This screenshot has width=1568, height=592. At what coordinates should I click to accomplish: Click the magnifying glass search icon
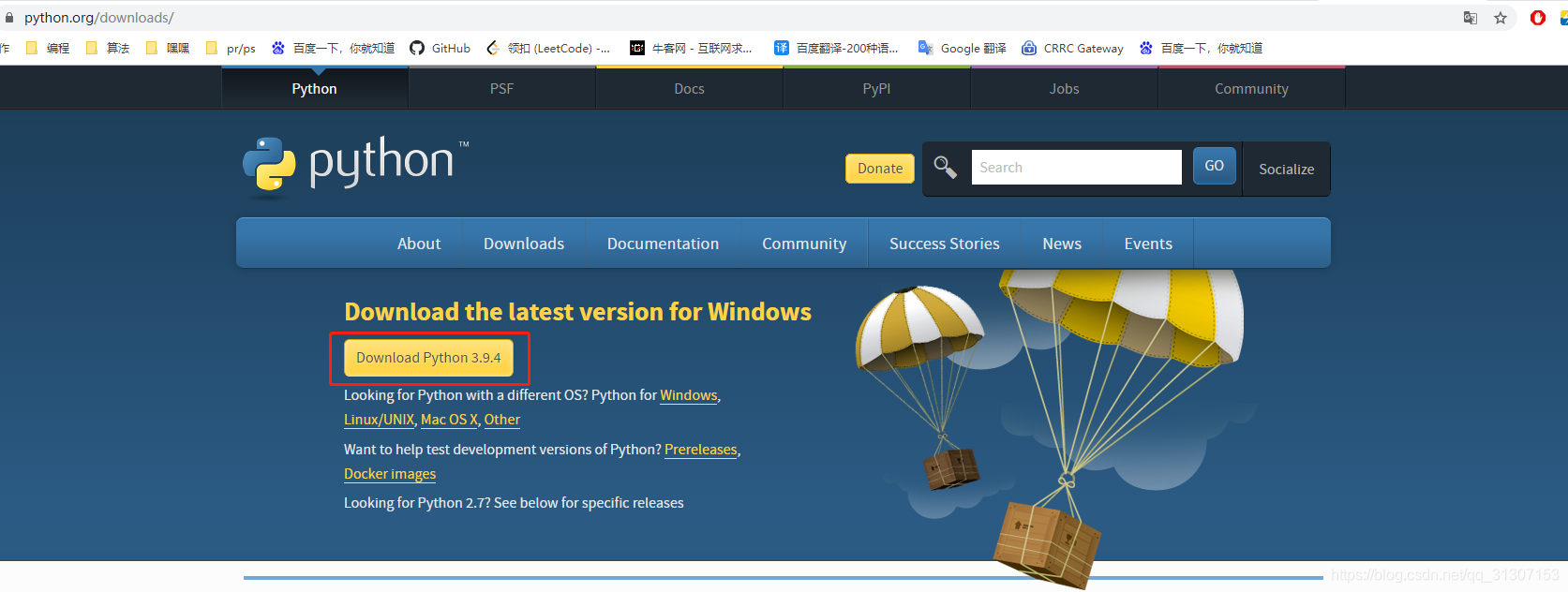pyautogui.click(x=945, y=168)
